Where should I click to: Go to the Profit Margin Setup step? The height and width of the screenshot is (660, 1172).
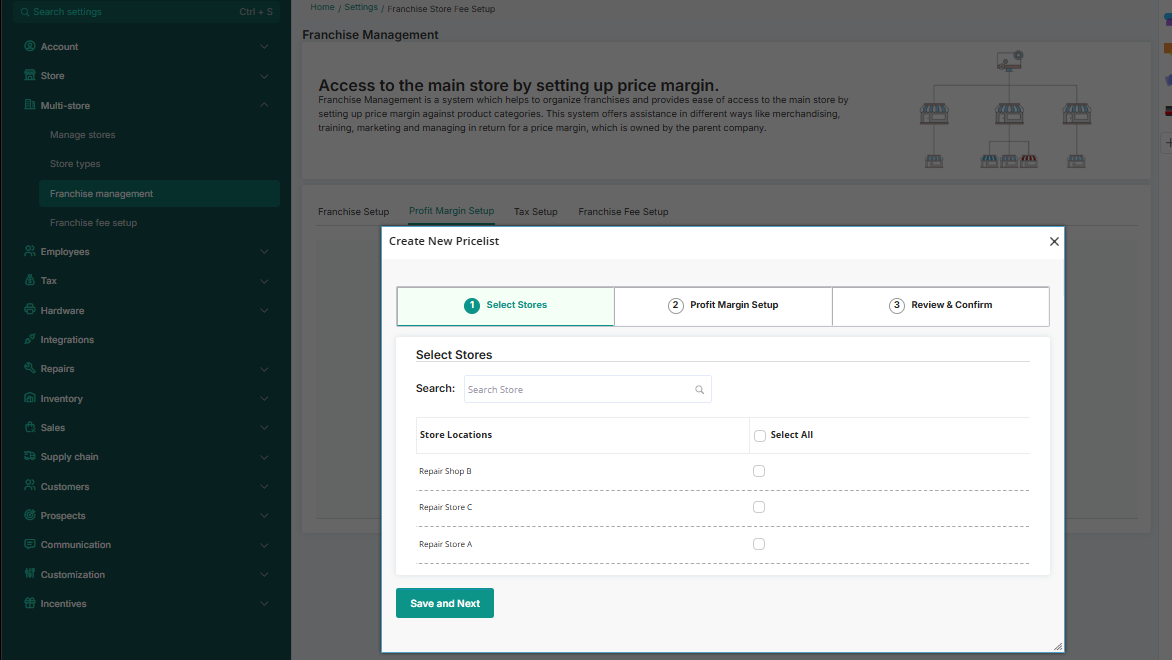click(x=723, y=305)
